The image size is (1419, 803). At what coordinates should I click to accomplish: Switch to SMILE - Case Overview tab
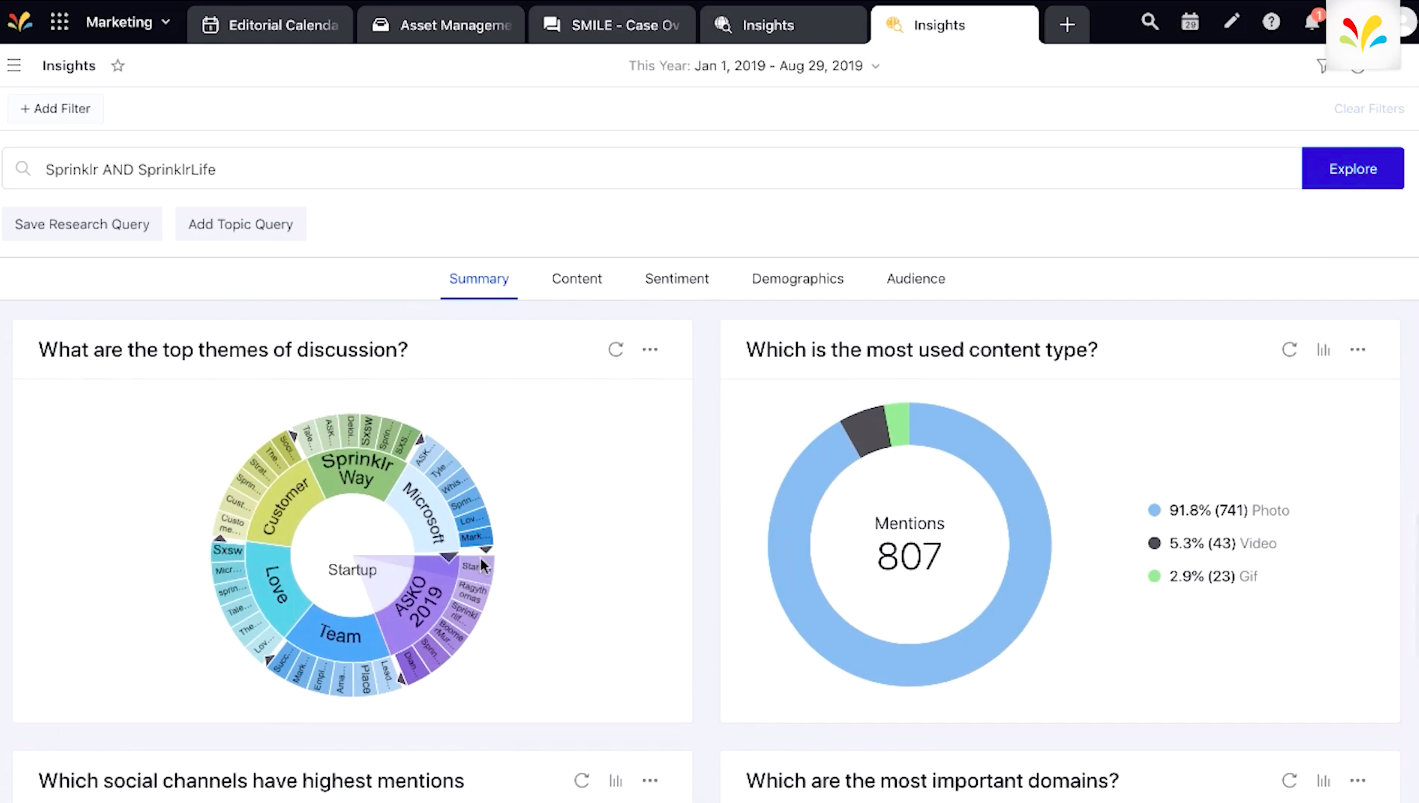[x=612, y=25]
